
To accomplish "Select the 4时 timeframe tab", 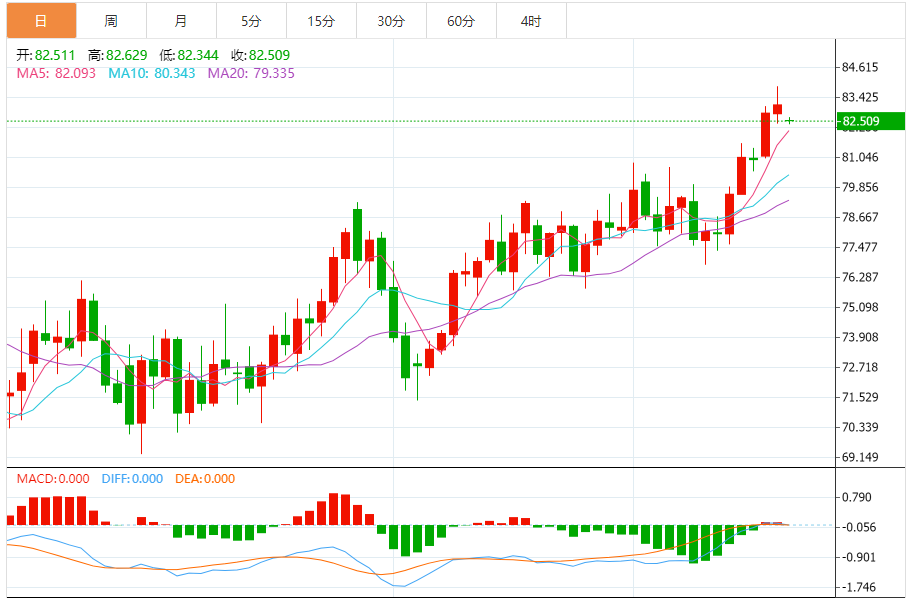I will coord(531,21).
